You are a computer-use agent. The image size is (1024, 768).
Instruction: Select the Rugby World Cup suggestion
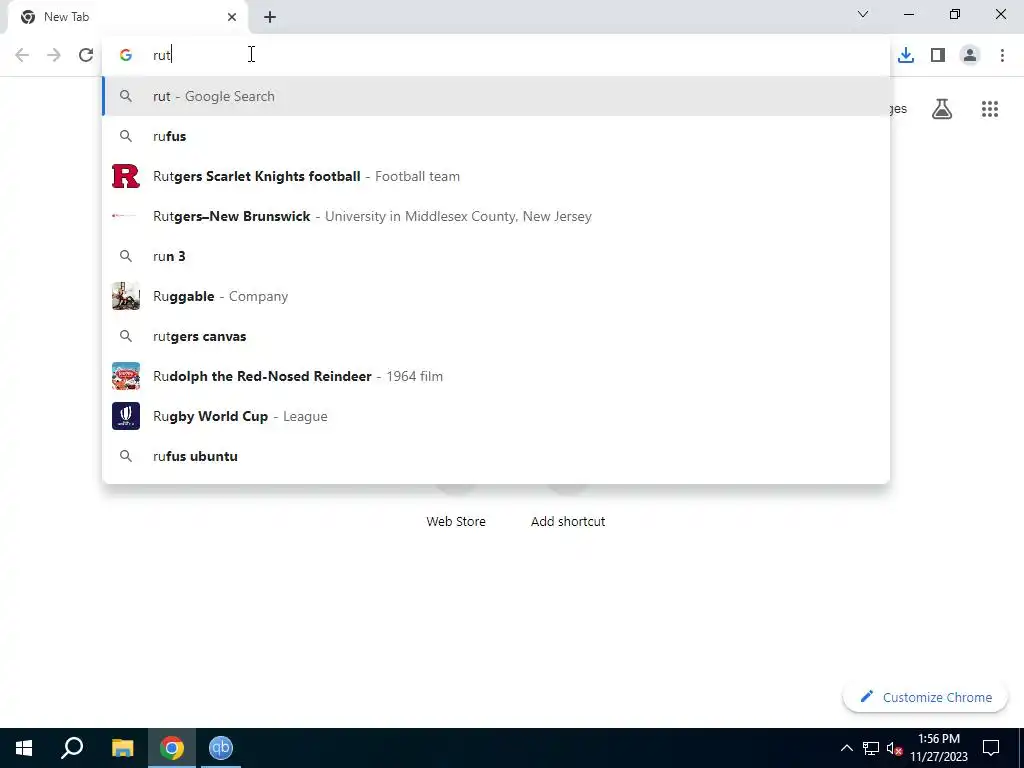pyautogui.click(x=496, y=416)
